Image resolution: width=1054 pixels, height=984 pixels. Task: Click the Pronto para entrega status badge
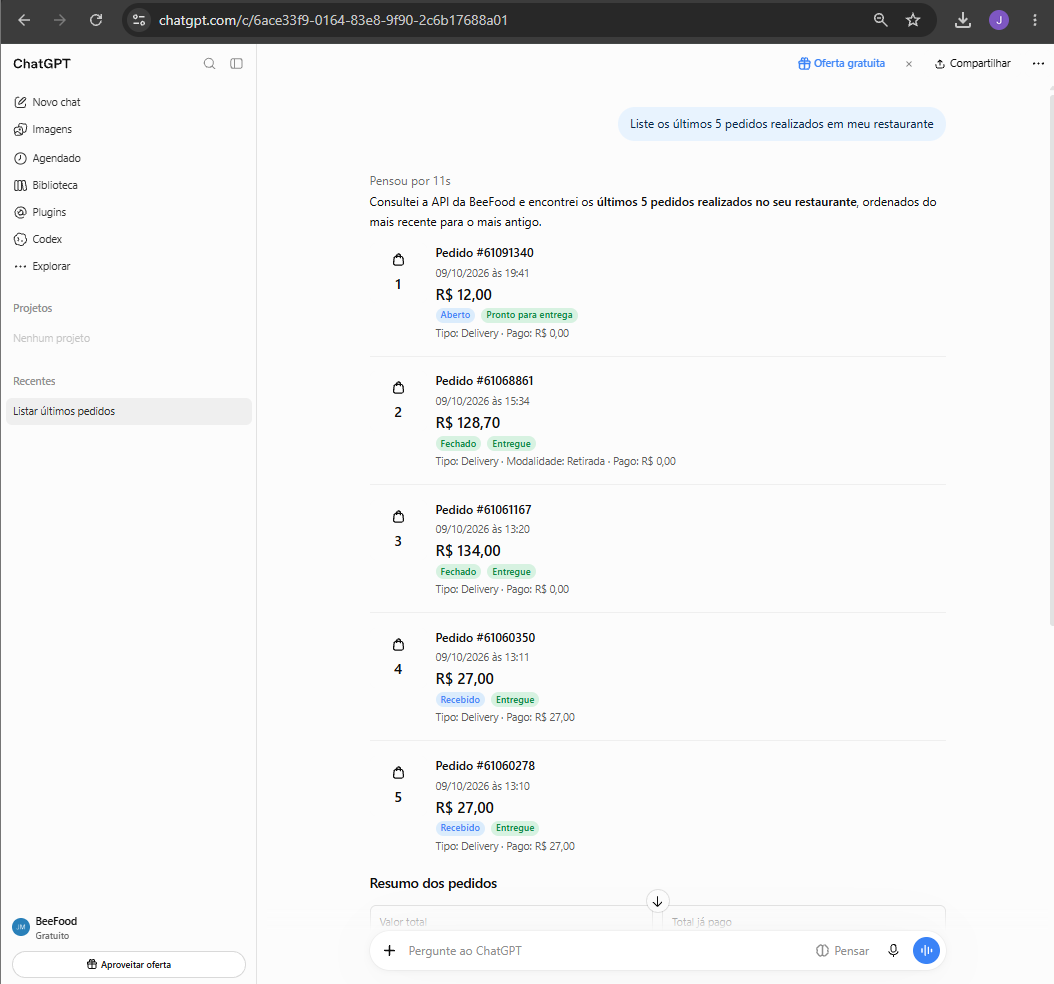coord(530,315)
